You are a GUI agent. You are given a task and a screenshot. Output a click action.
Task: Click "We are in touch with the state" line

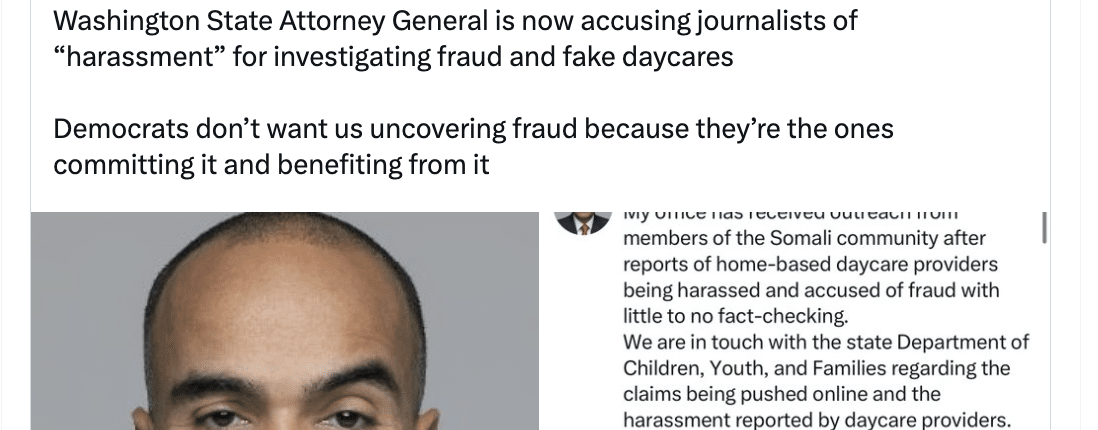coord(826,342)
